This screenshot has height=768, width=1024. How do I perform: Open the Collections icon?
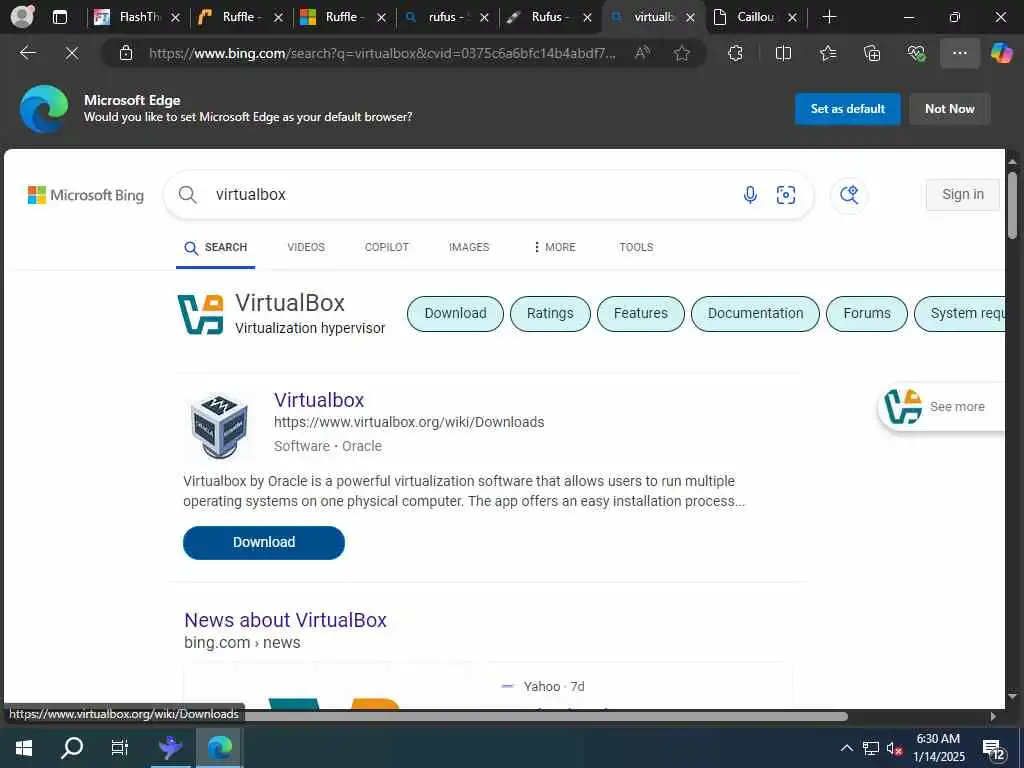pyautogui.click(x=872, y=53)
